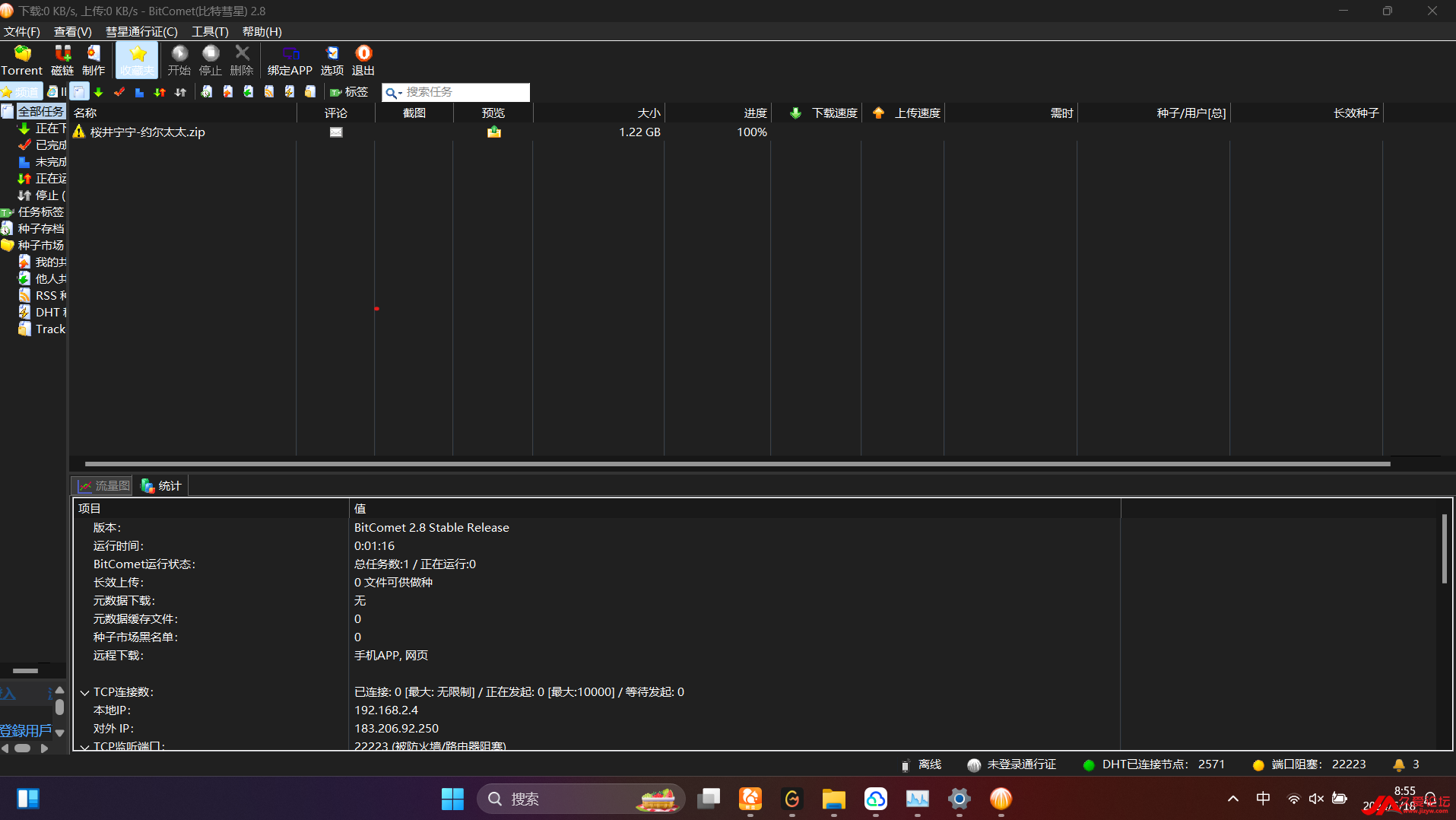Image resolution: width=1456 pixels, height=820 pixels.
Task: Click 未登录通行证 in the status bar
Action: [x=1012, y=764]
